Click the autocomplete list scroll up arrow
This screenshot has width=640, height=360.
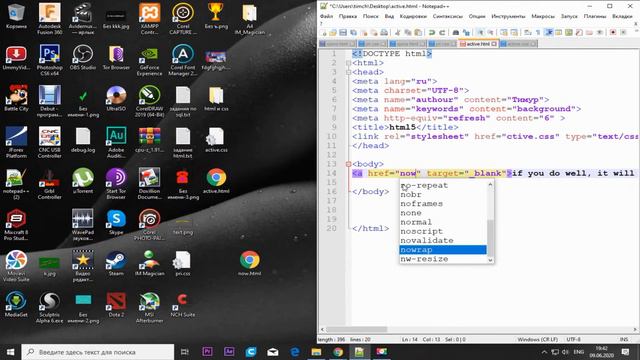(x=490, y=184)
